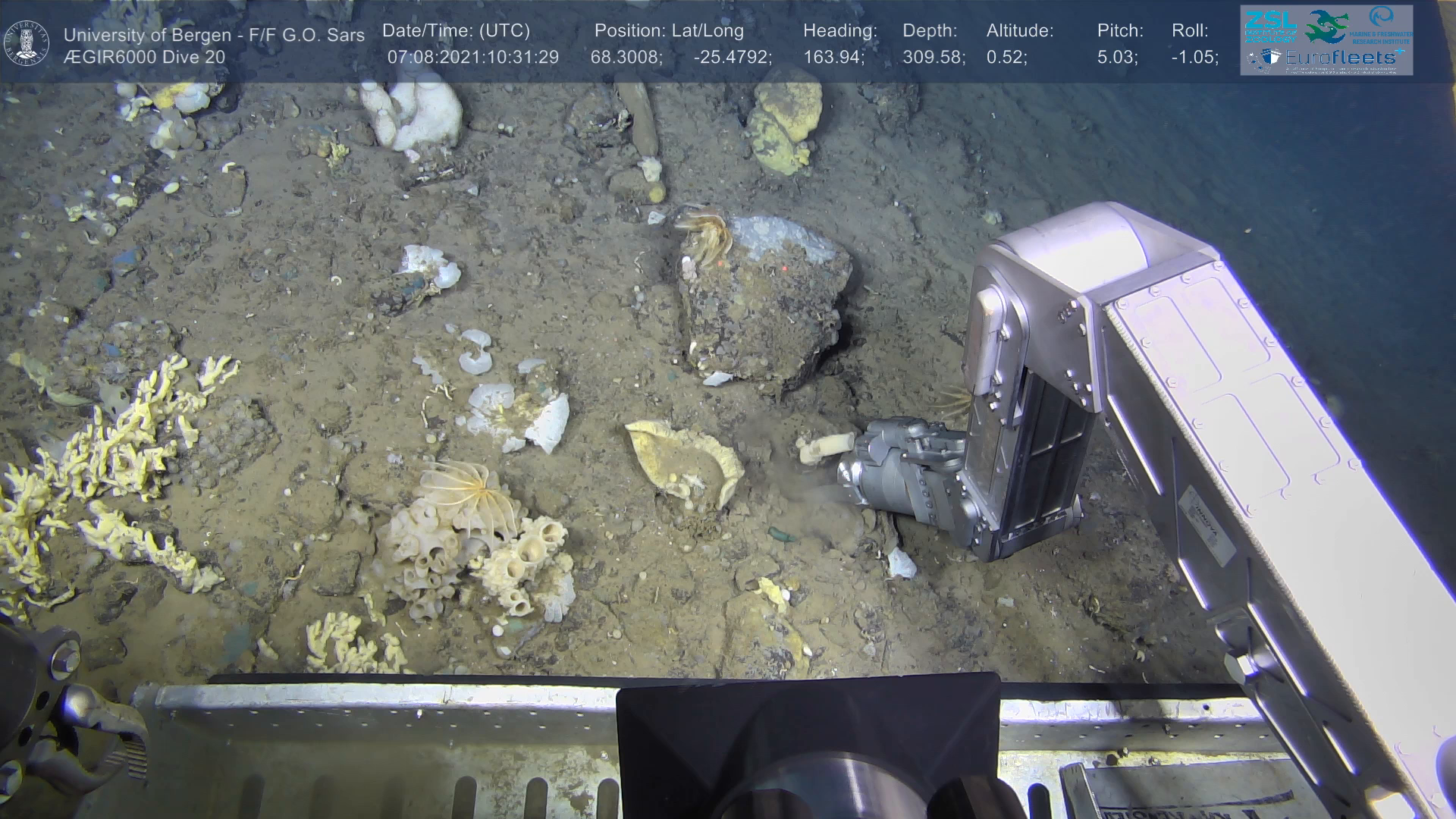This screenshot has width=1456, height=819.
Task: Click the Roll value -1.05
Action: [x=1194, y=58]
